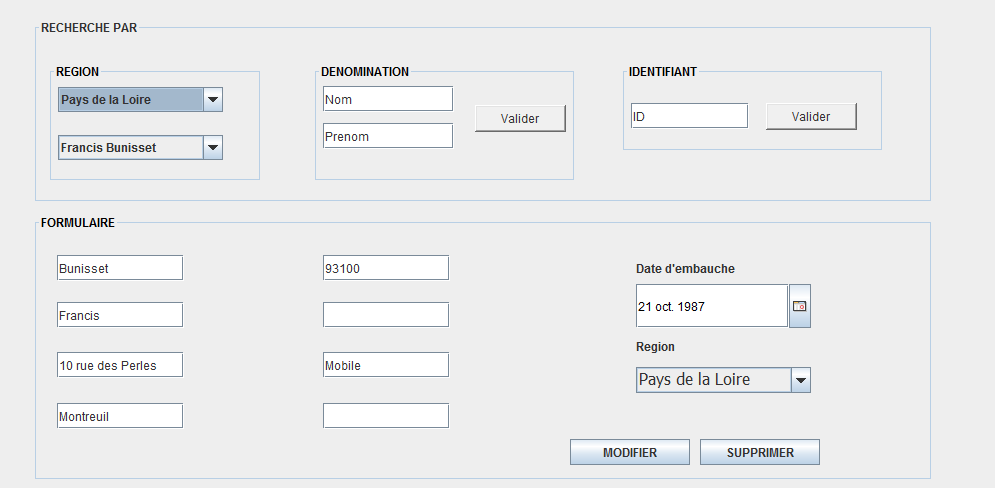Select the Bunisset name field

(x=120, y=268)
